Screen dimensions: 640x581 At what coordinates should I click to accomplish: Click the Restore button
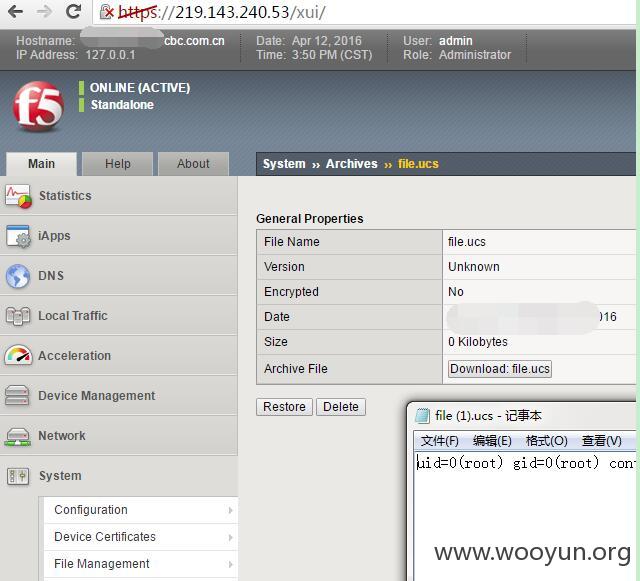[284, 407]
